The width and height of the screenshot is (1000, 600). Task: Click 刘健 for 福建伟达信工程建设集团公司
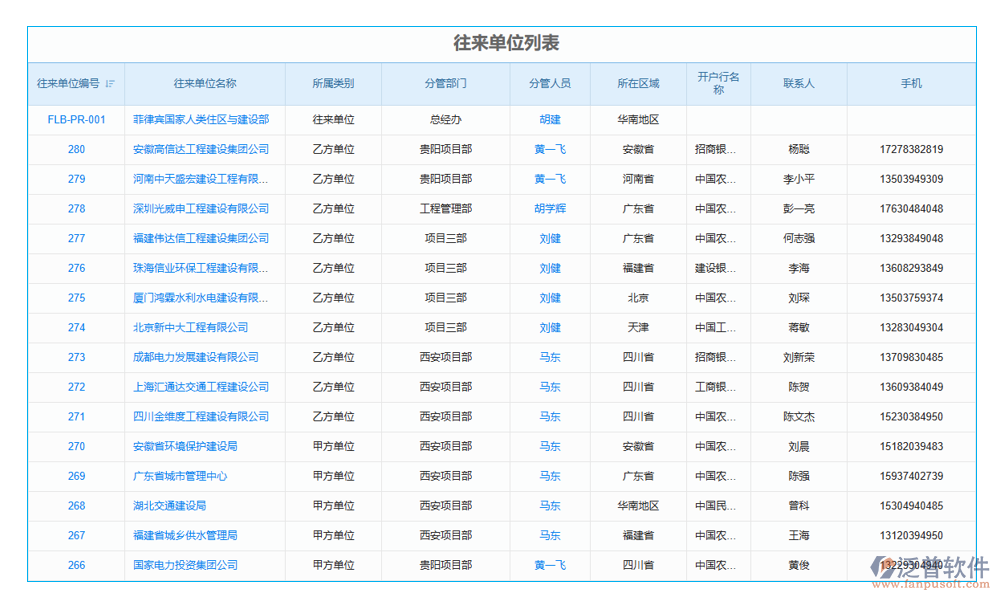pyautogui.click(x=548, y=239)
